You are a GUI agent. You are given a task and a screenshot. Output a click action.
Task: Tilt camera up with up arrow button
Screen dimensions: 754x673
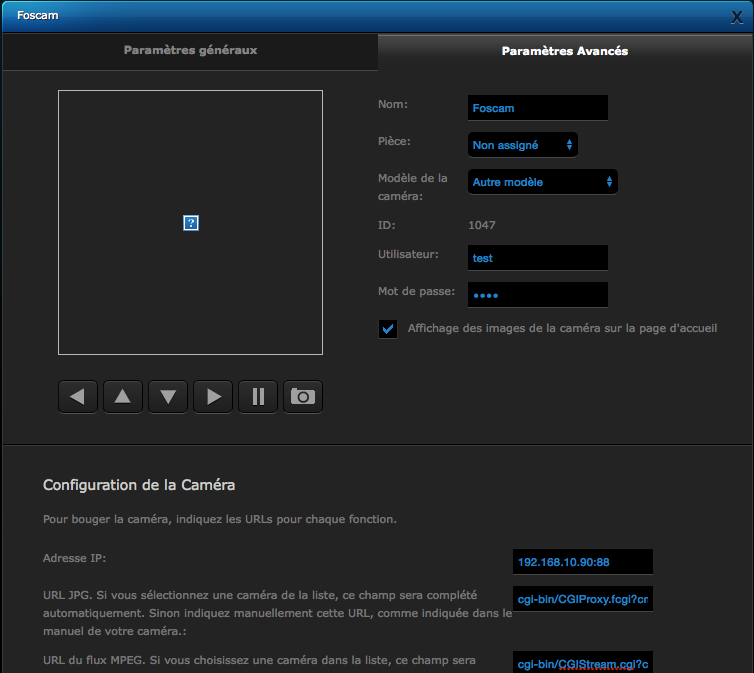point(122,397)
